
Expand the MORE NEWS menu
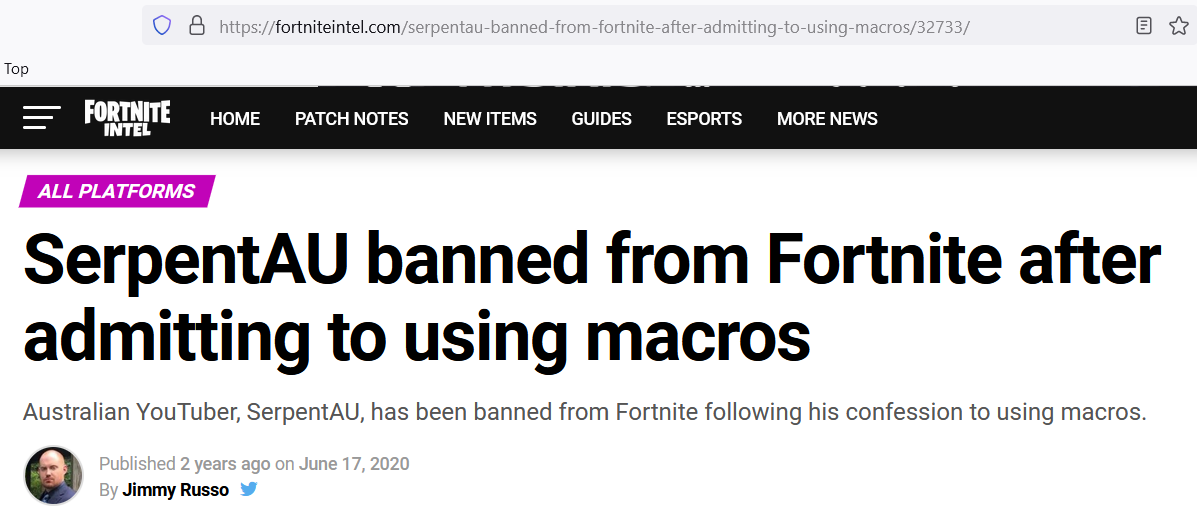coord(827,119)
